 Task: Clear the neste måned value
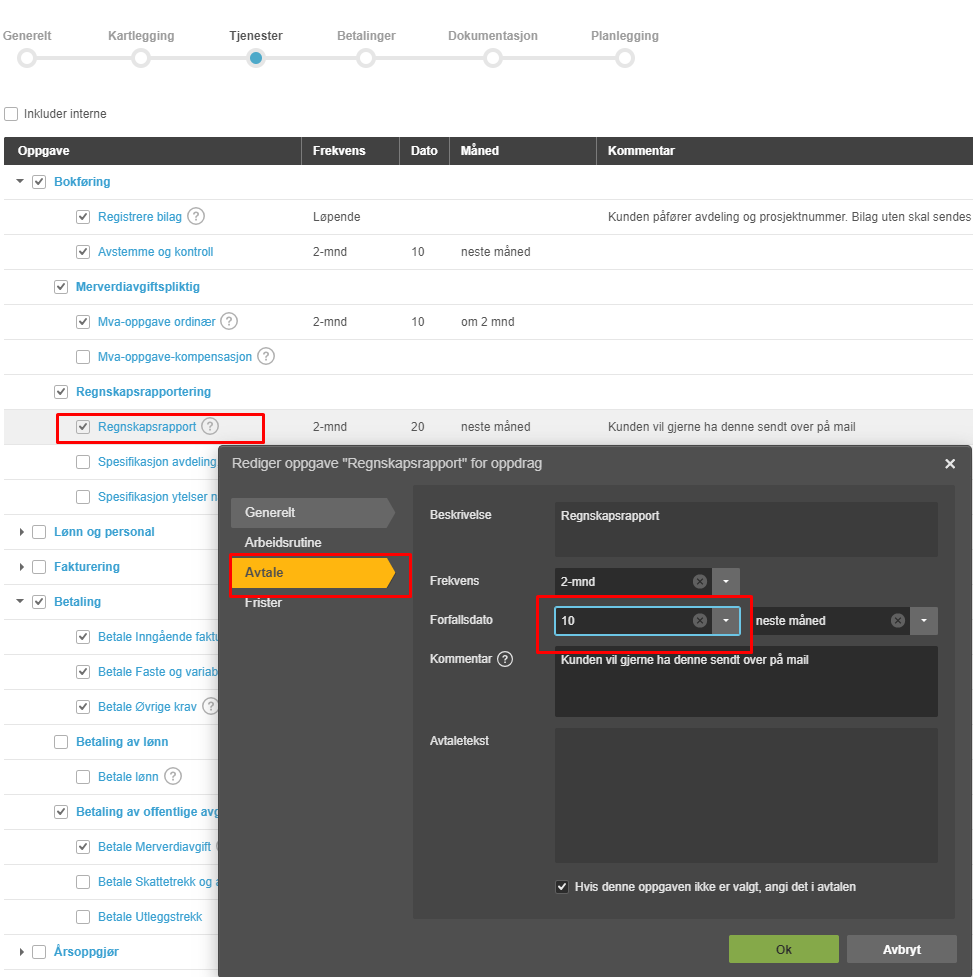[897, 621]
